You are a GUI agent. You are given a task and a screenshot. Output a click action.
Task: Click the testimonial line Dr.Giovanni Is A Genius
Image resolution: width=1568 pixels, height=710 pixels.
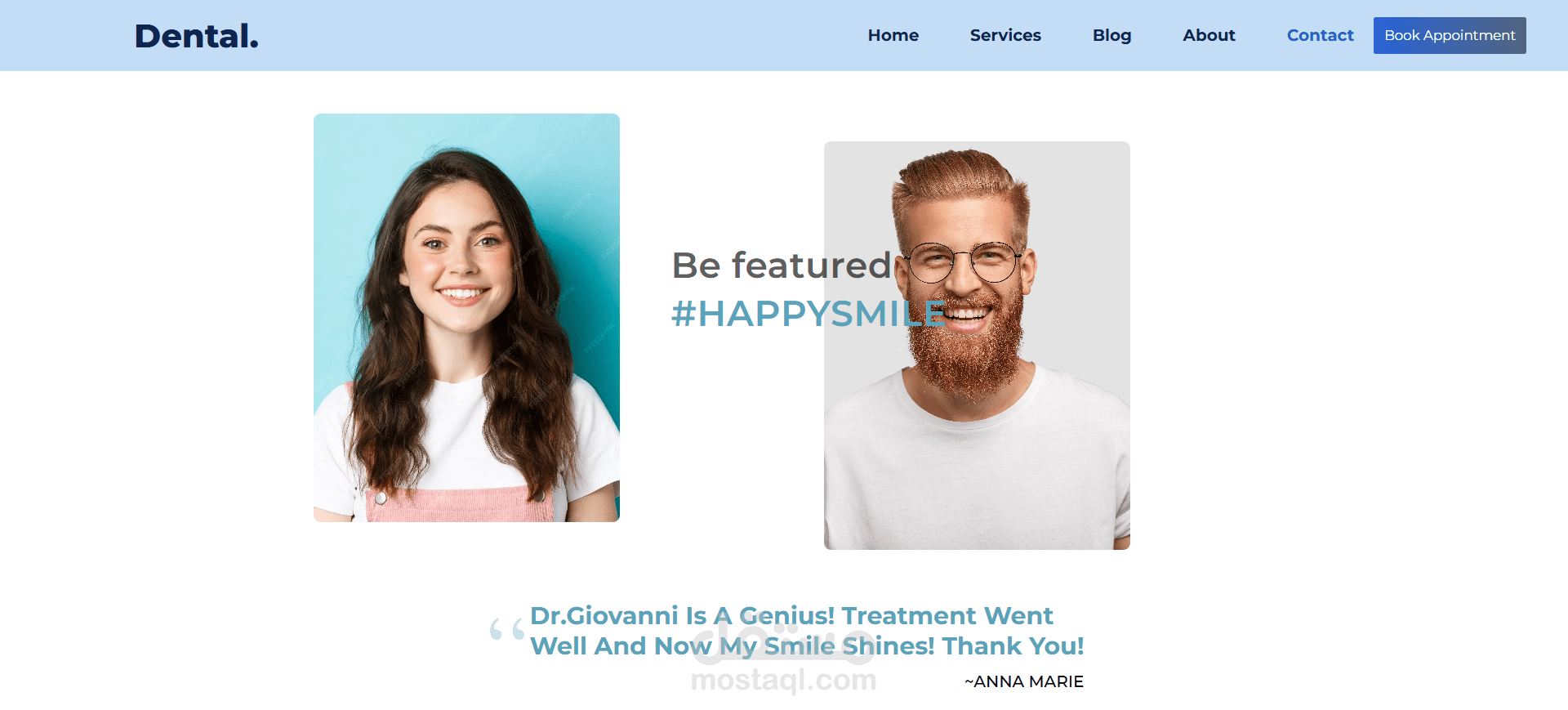(682, 615)
